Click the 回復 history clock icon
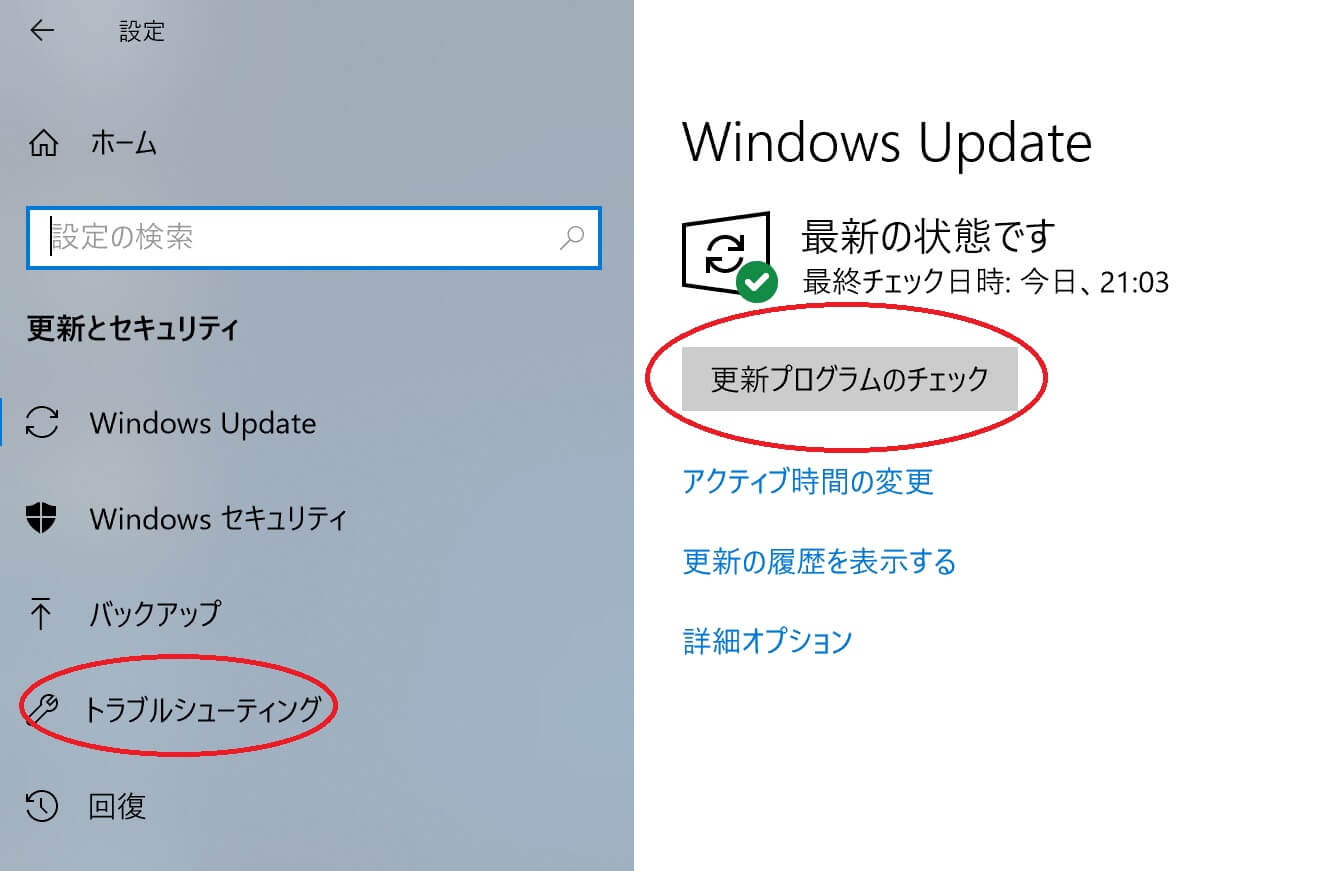The height and width of the screenshot is (871, 1343). coord(42,805)
